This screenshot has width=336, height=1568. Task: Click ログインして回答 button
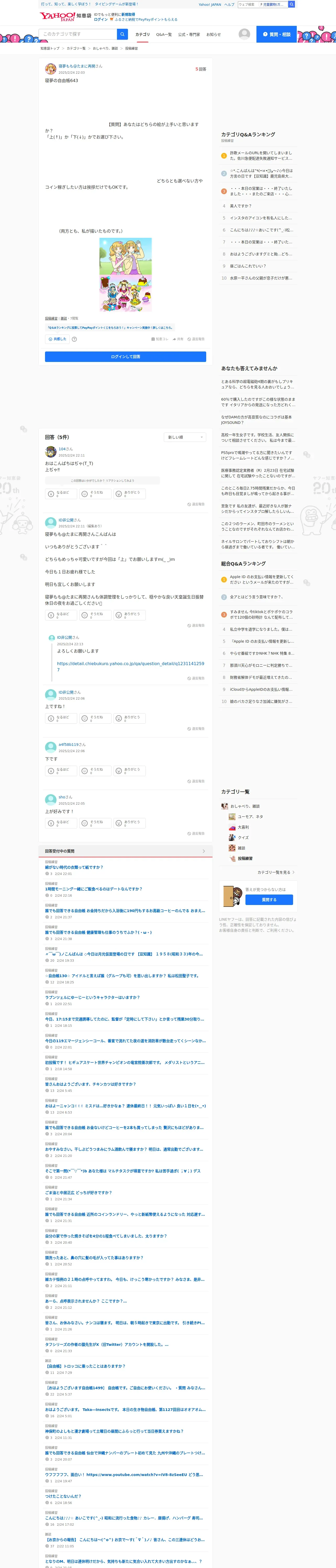[126, 357]
